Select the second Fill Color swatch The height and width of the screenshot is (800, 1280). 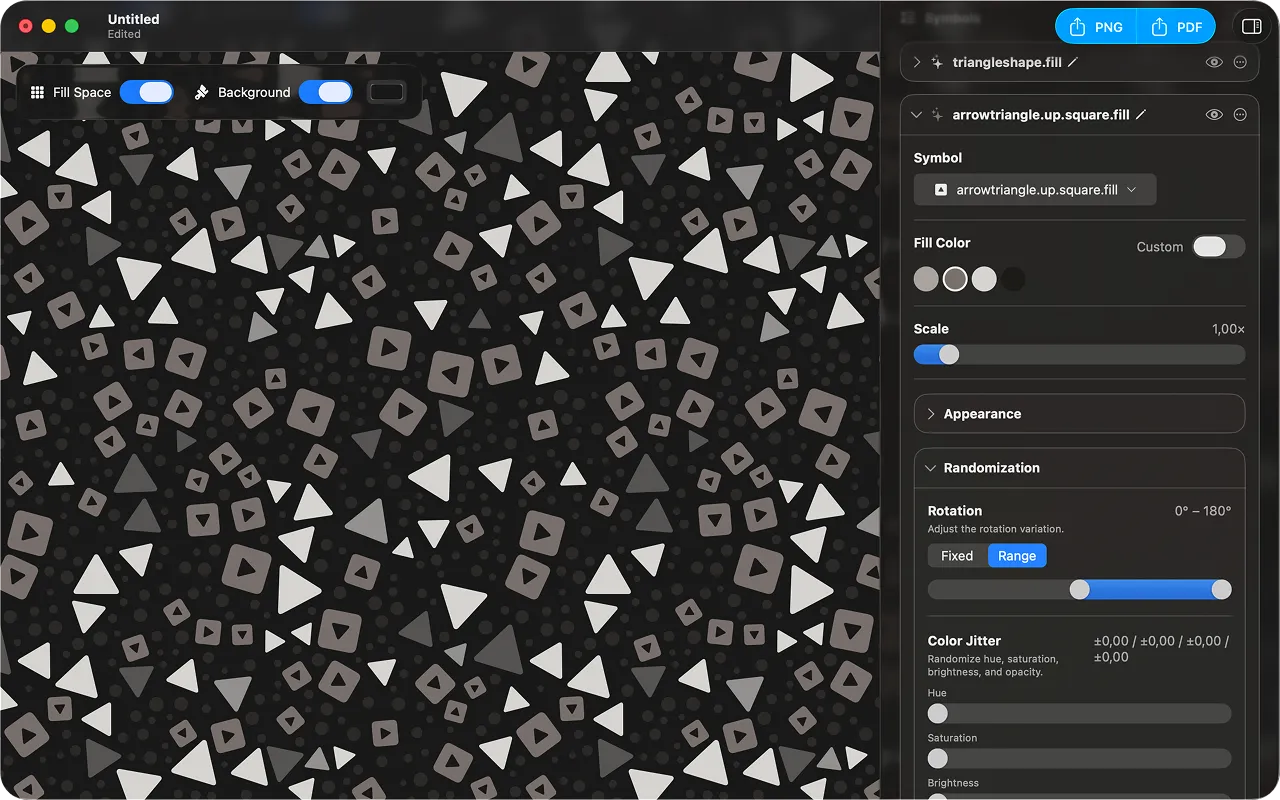954,279
